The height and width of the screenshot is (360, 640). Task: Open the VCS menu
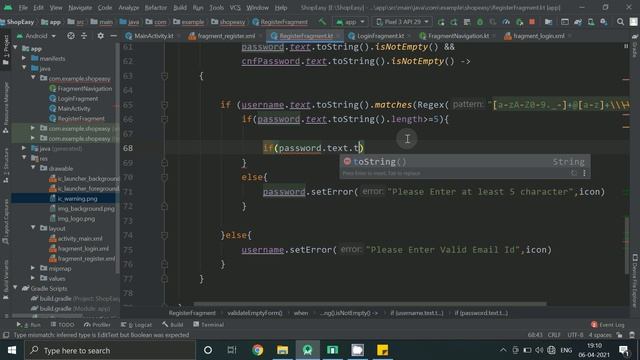235,8
